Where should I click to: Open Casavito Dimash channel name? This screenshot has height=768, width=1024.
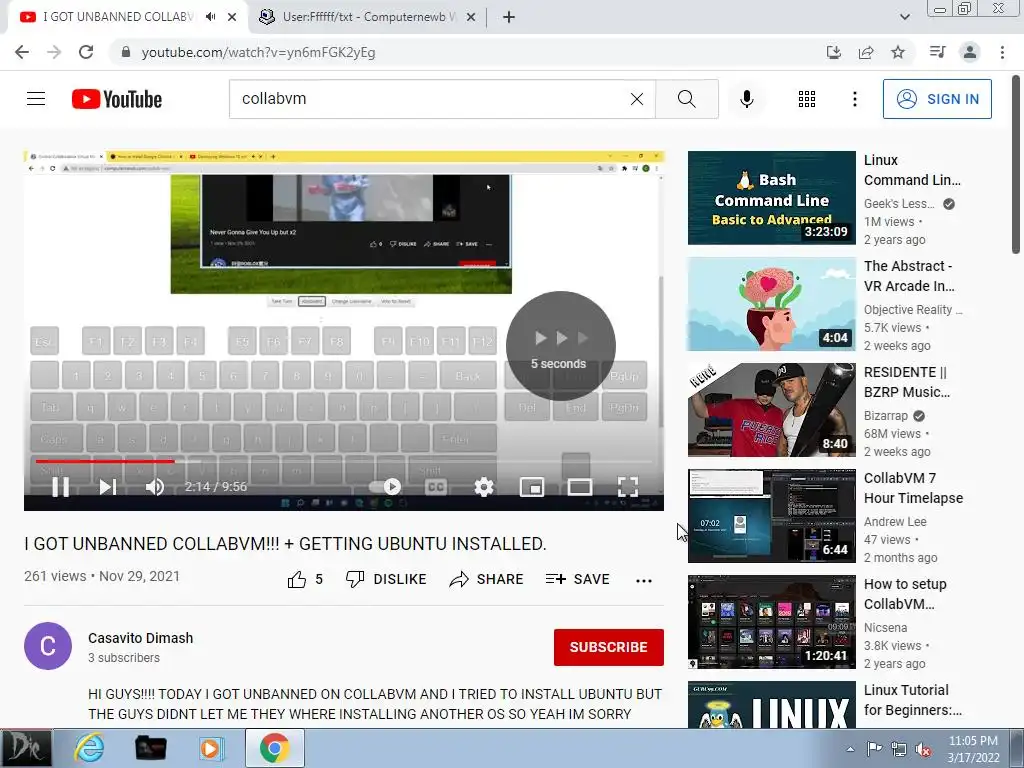coord(140,638)
